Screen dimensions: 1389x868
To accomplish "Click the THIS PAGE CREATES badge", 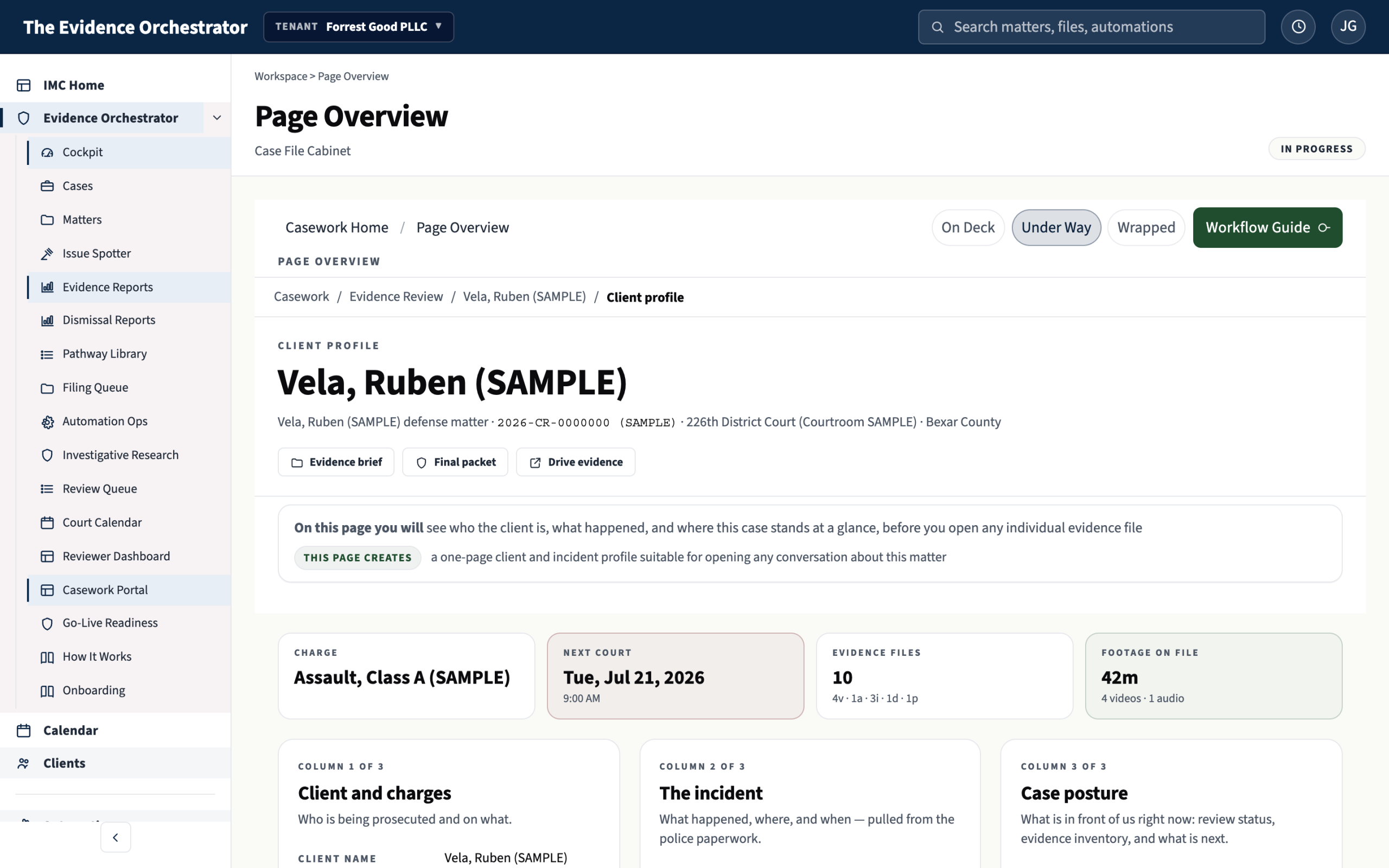I will (358, 558).
